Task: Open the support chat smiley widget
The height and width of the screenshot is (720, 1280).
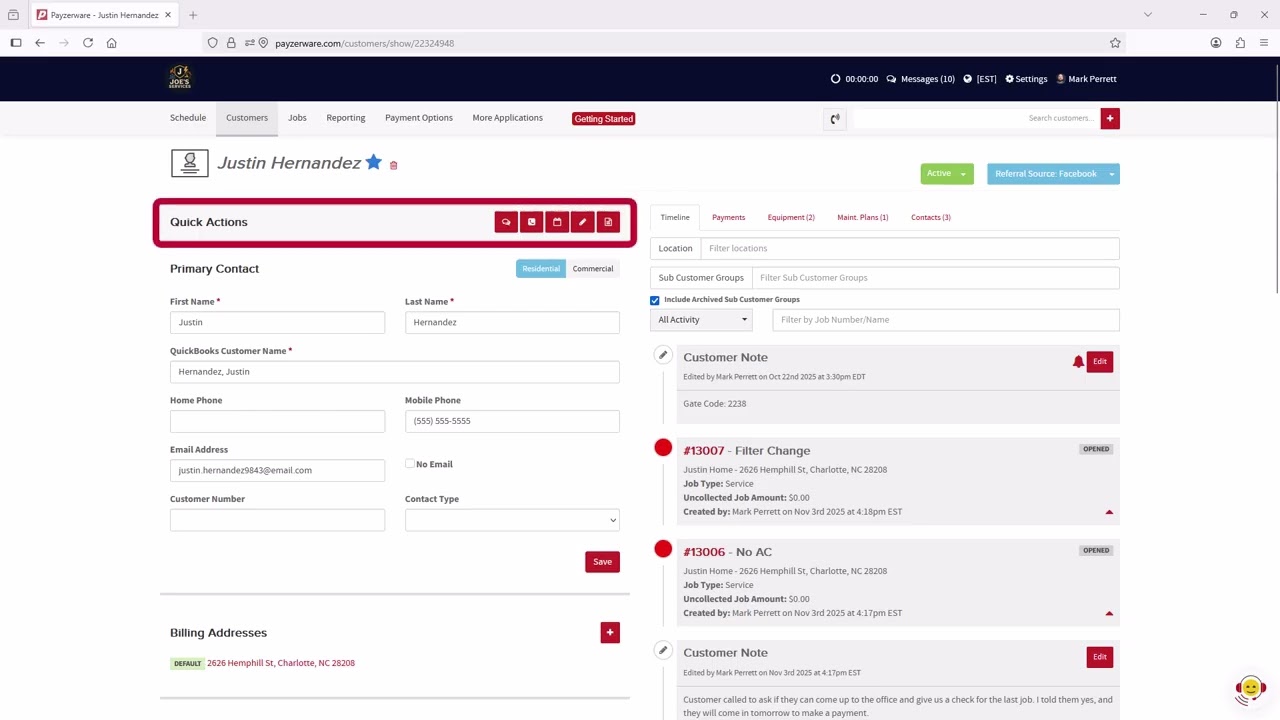Action: click(x=1250, y=688)
